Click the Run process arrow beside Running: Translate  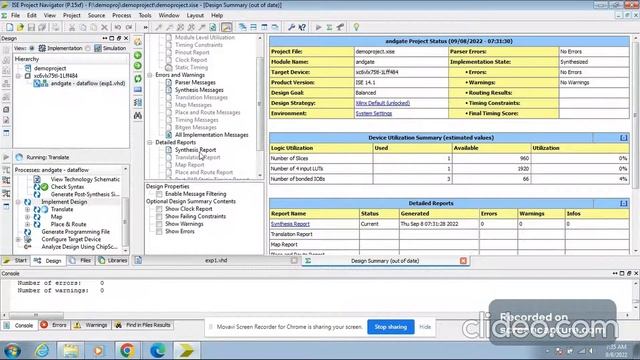coord(6,157)
